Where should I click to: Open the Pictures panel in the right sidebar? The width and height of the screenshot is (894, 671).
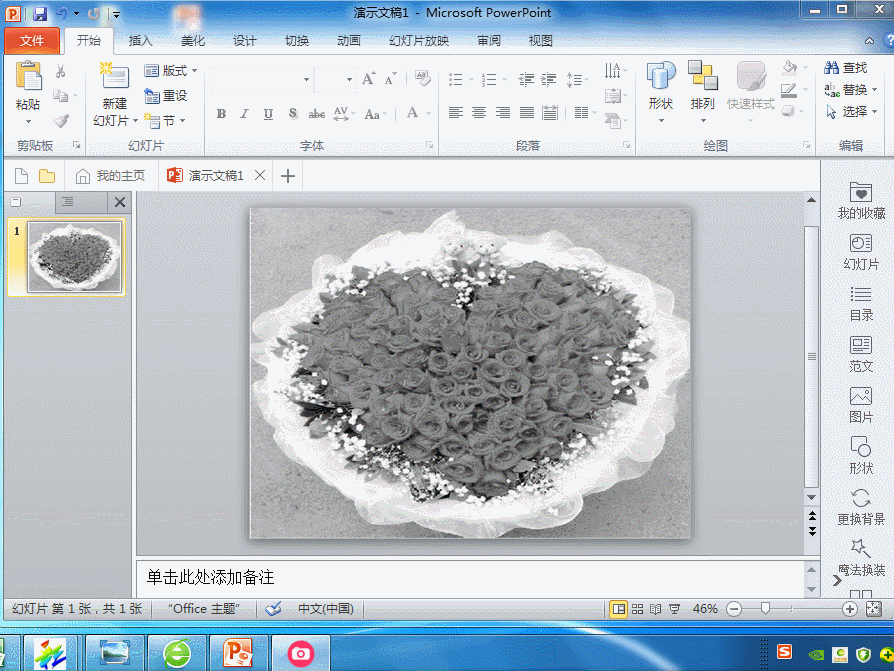pyautogui.click(x=861, y=405)
